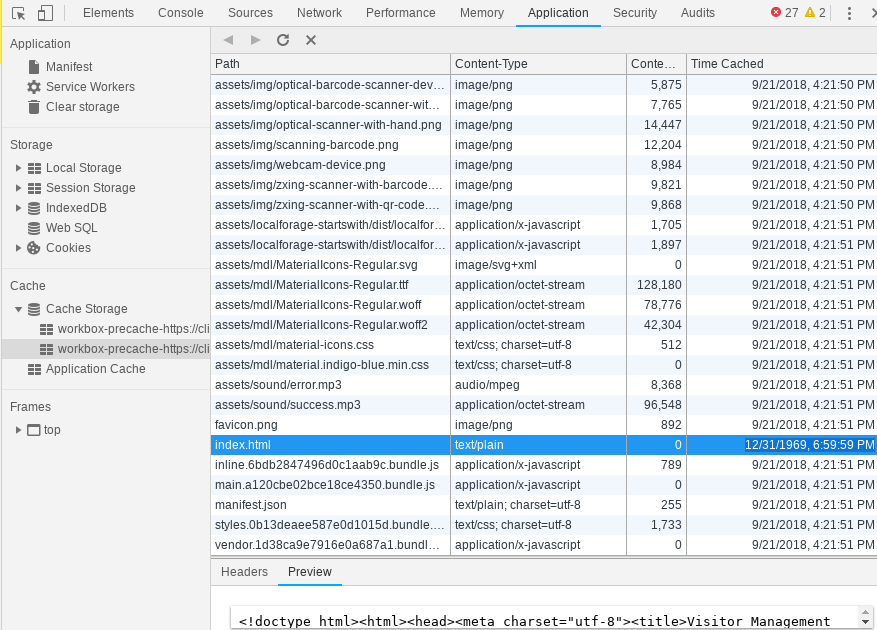Expand the IndexedDB section

point(18,208)
